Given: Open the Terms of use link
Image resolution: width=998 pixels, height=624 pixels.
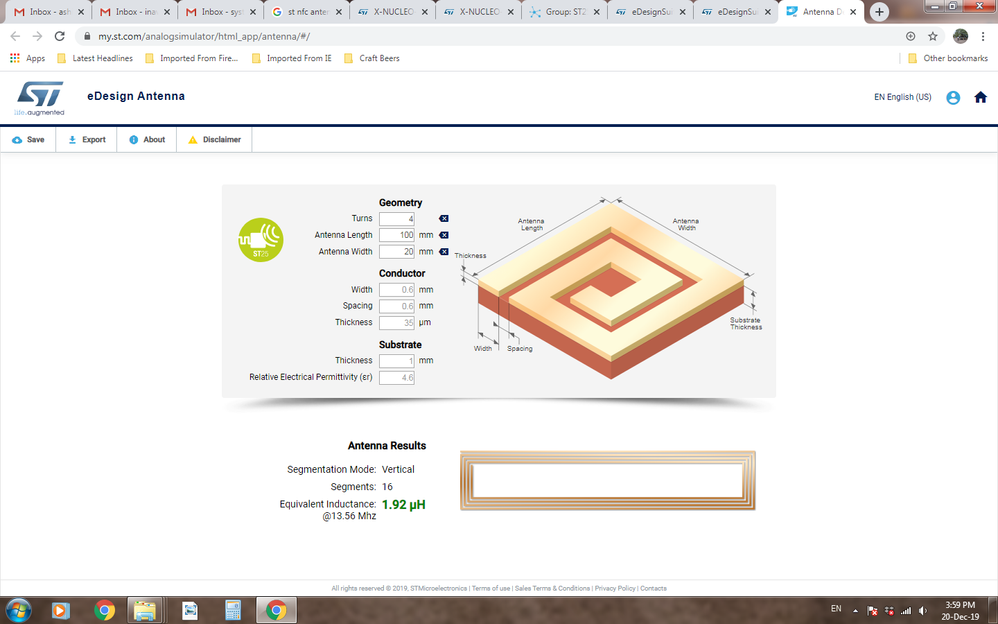Looking at the screenshot, I should click(x=491, y=588).
